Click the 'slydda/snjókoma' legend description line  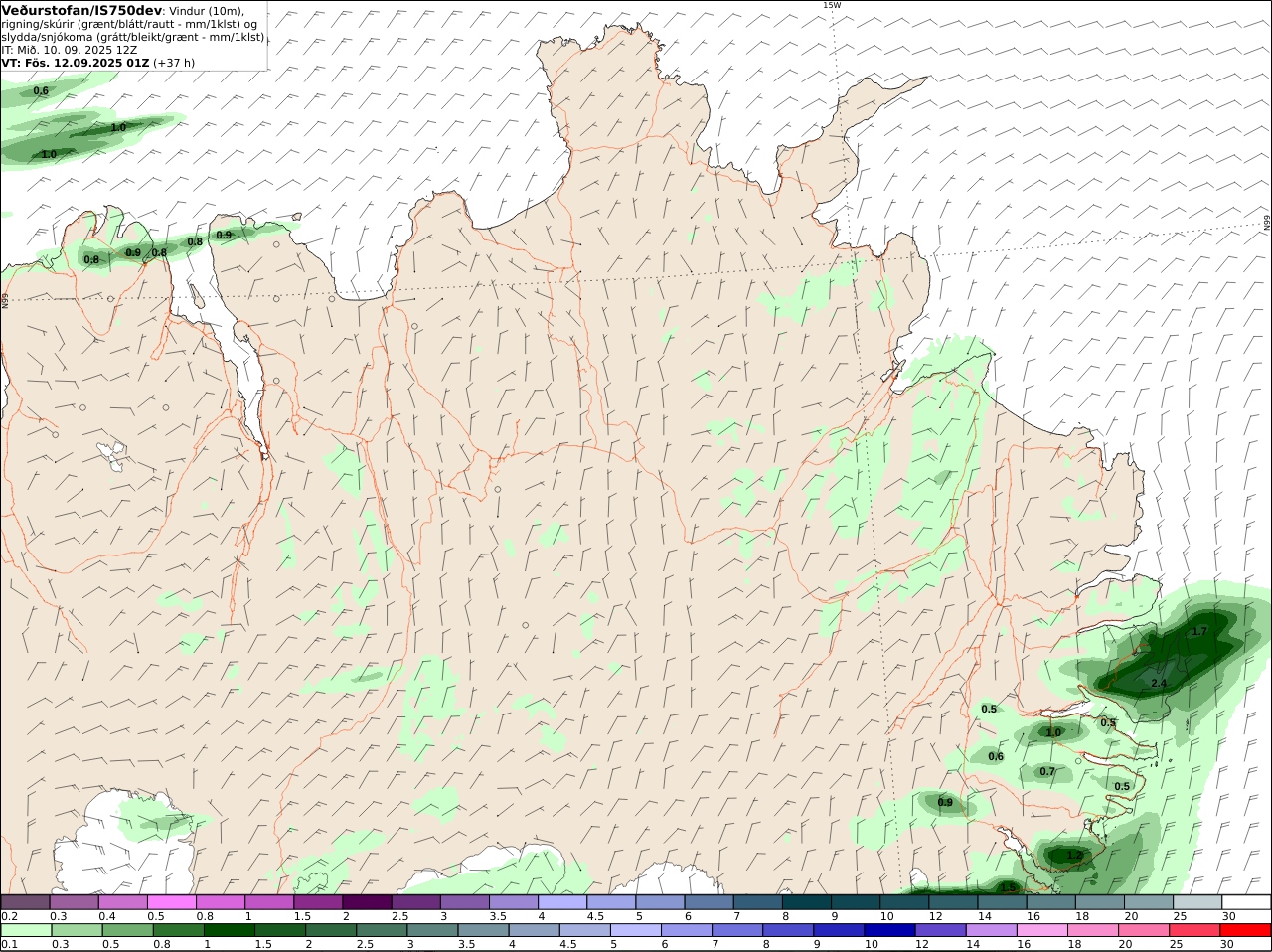click(x=133, y=37)
